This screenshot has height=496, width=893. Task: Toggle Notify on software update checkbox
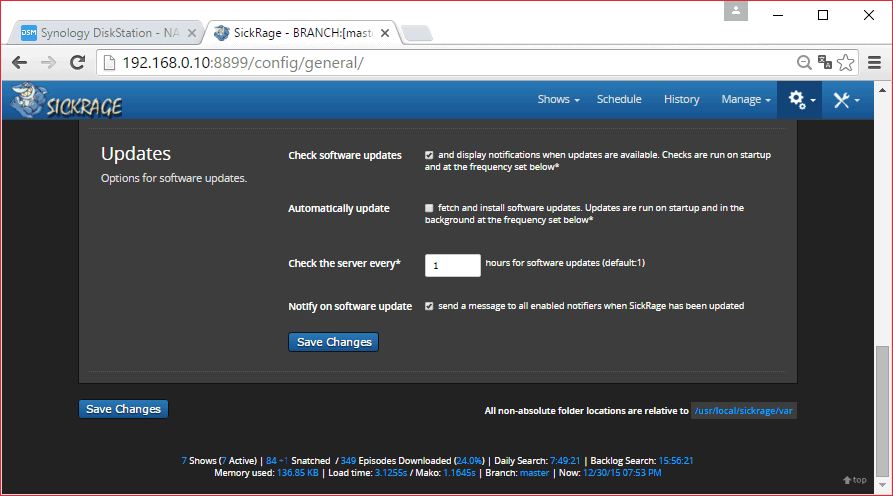(x=429, y=306)
